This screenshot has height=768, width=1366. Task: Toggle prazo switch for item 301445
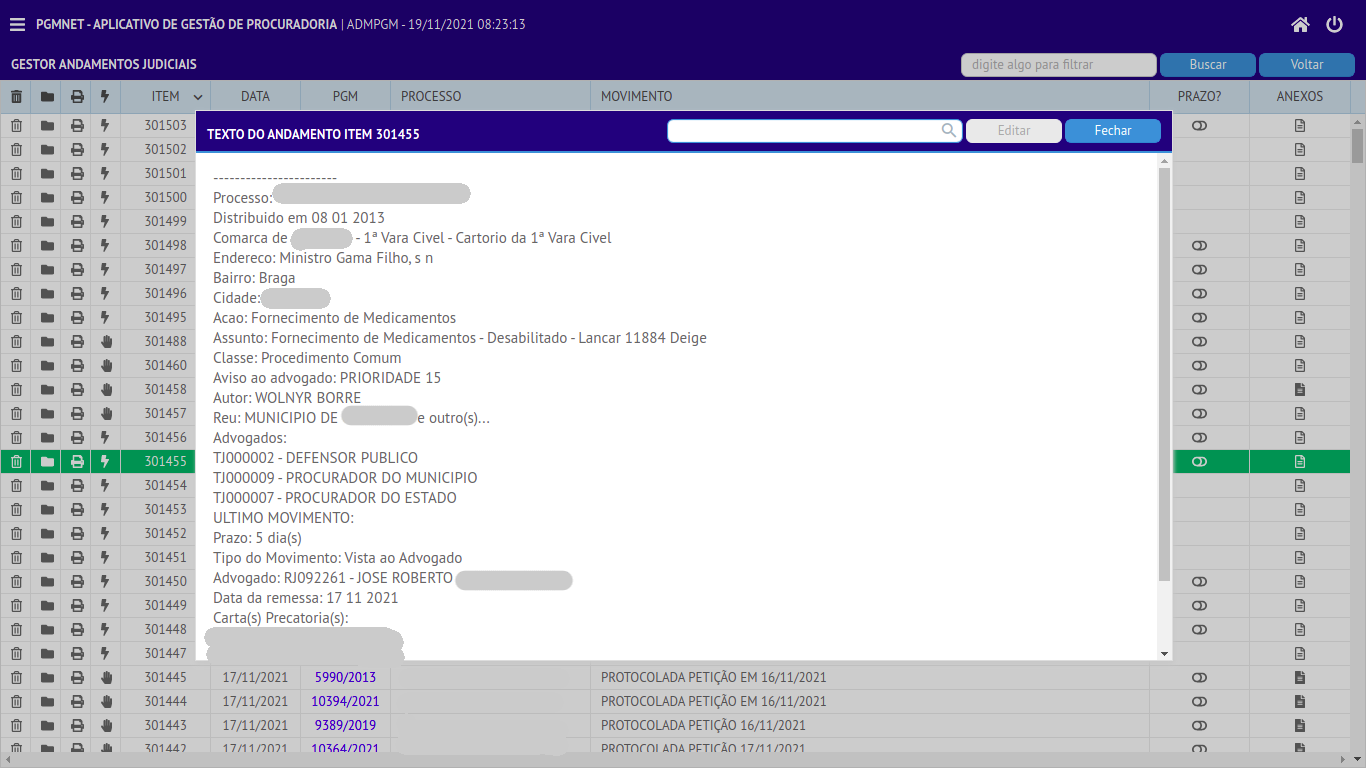[1200, 677]
